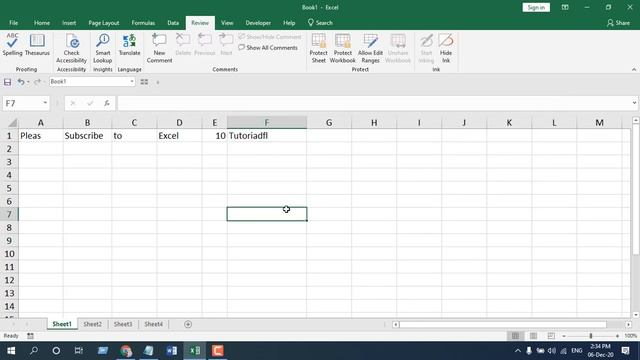Click cell F1 containing Tutoriadfl

click(x=267, y=136)
